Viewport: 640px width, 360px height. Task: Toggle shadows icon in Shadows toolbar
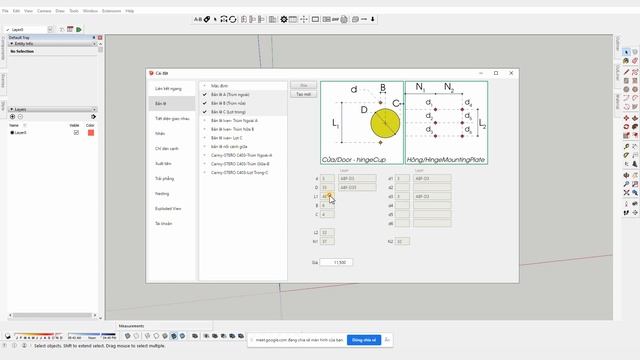click(8, 336)
